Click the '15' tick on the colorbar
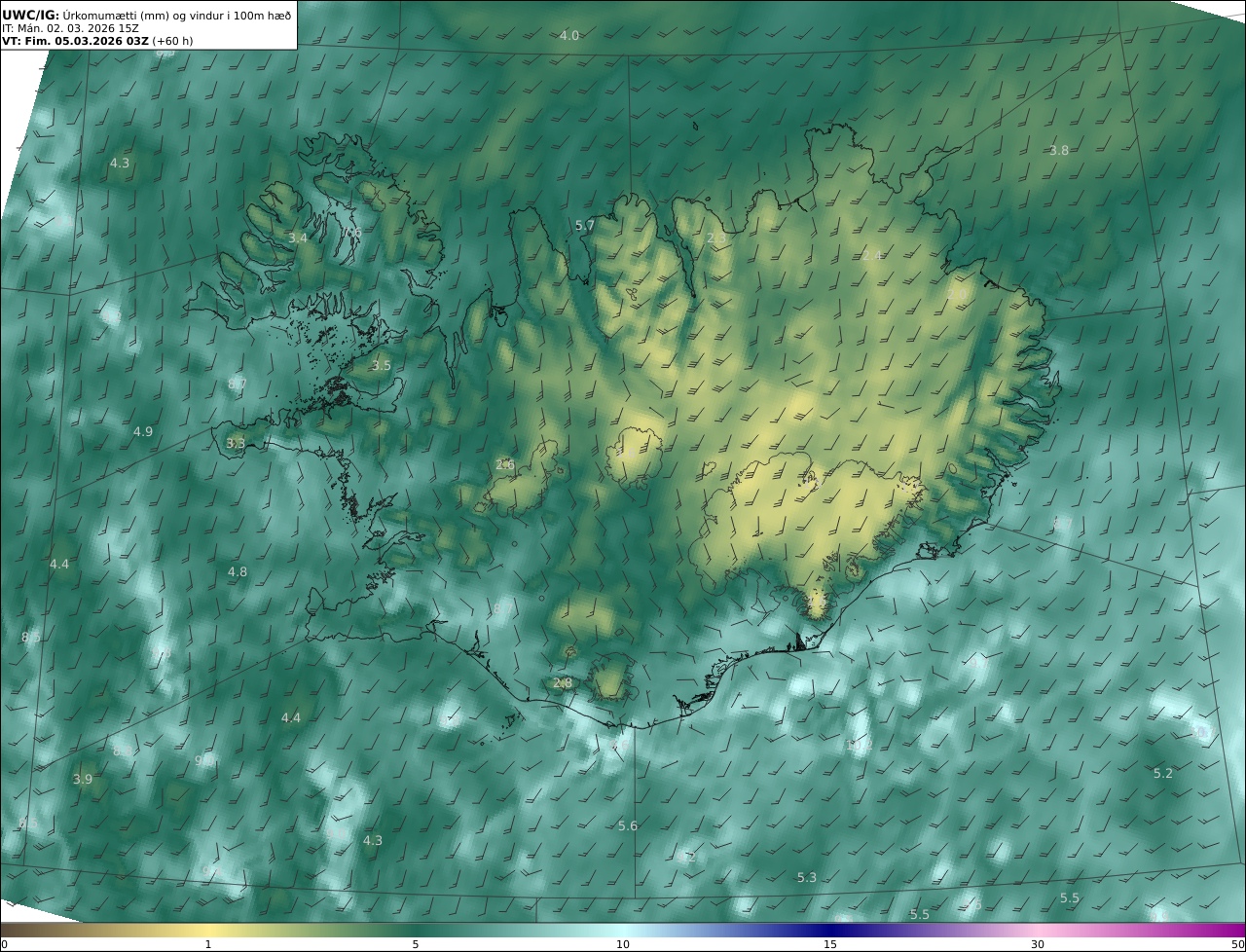 point(830,944)
